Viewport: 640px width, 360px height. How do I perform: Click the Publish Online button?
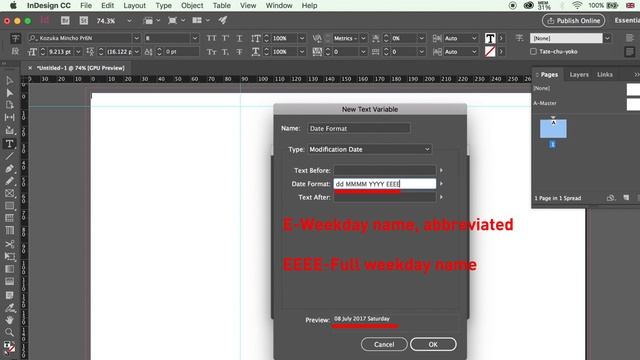click(573, 20)
